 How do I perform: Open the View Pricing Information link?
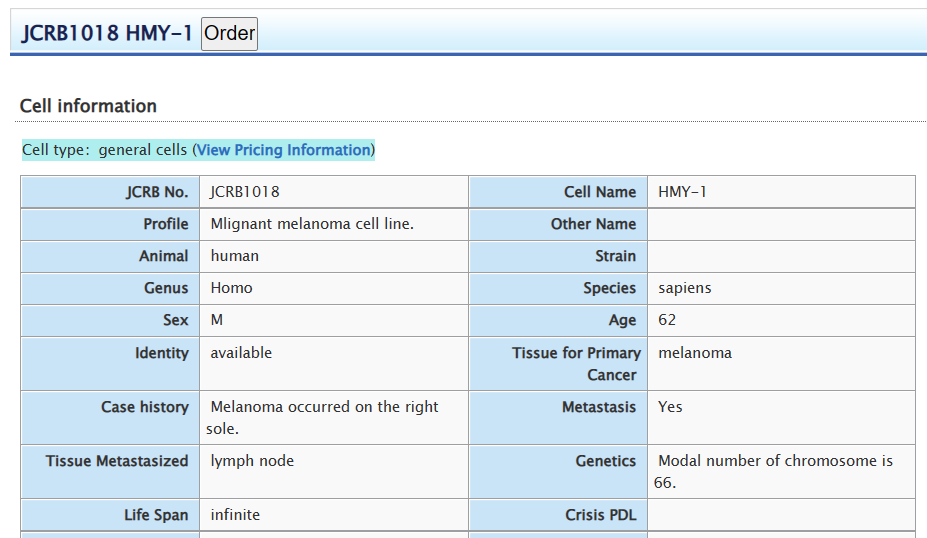coord(284,150)
